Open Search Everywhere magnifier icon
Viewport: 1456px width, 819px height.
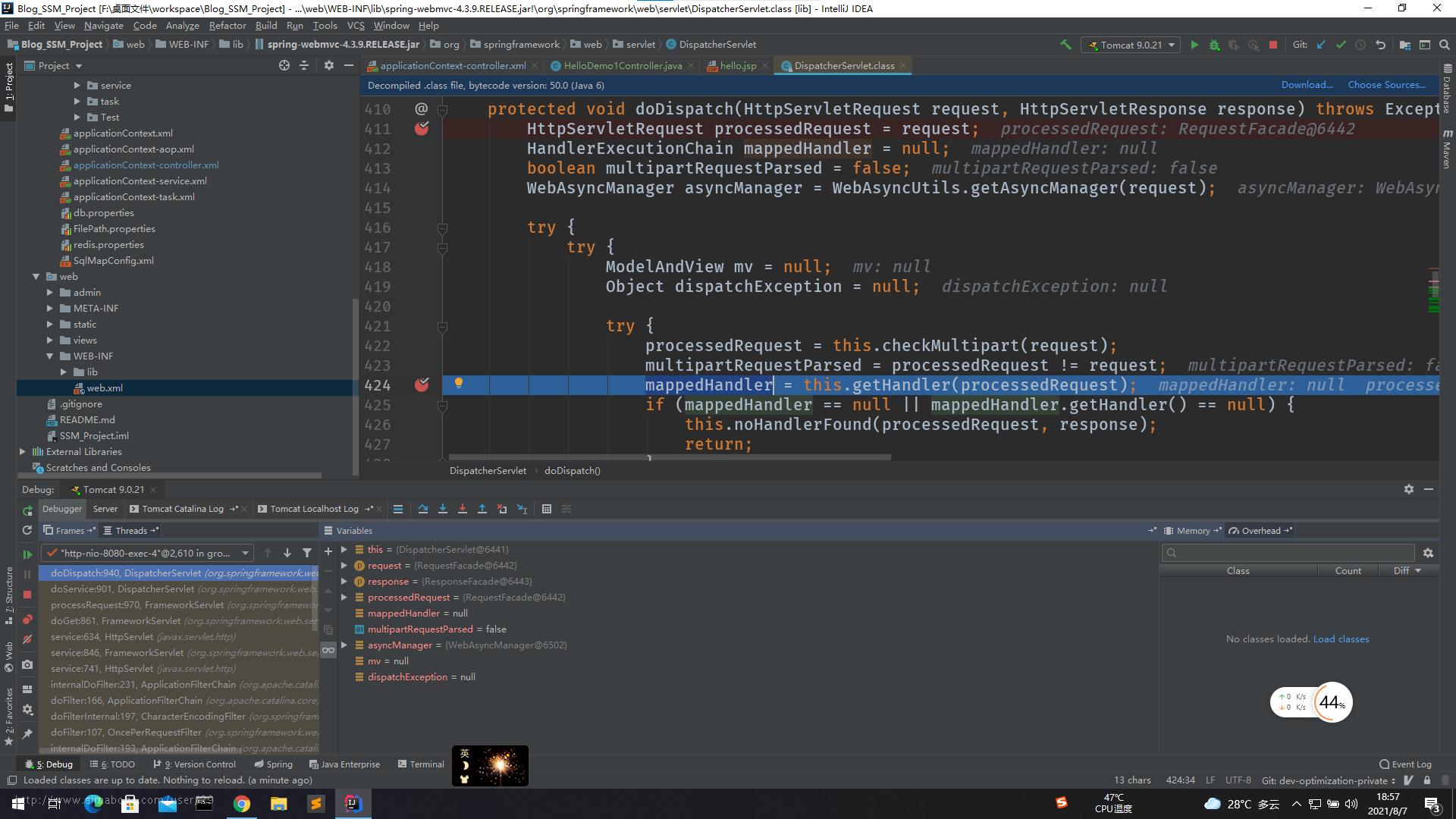pos(1444,45)
